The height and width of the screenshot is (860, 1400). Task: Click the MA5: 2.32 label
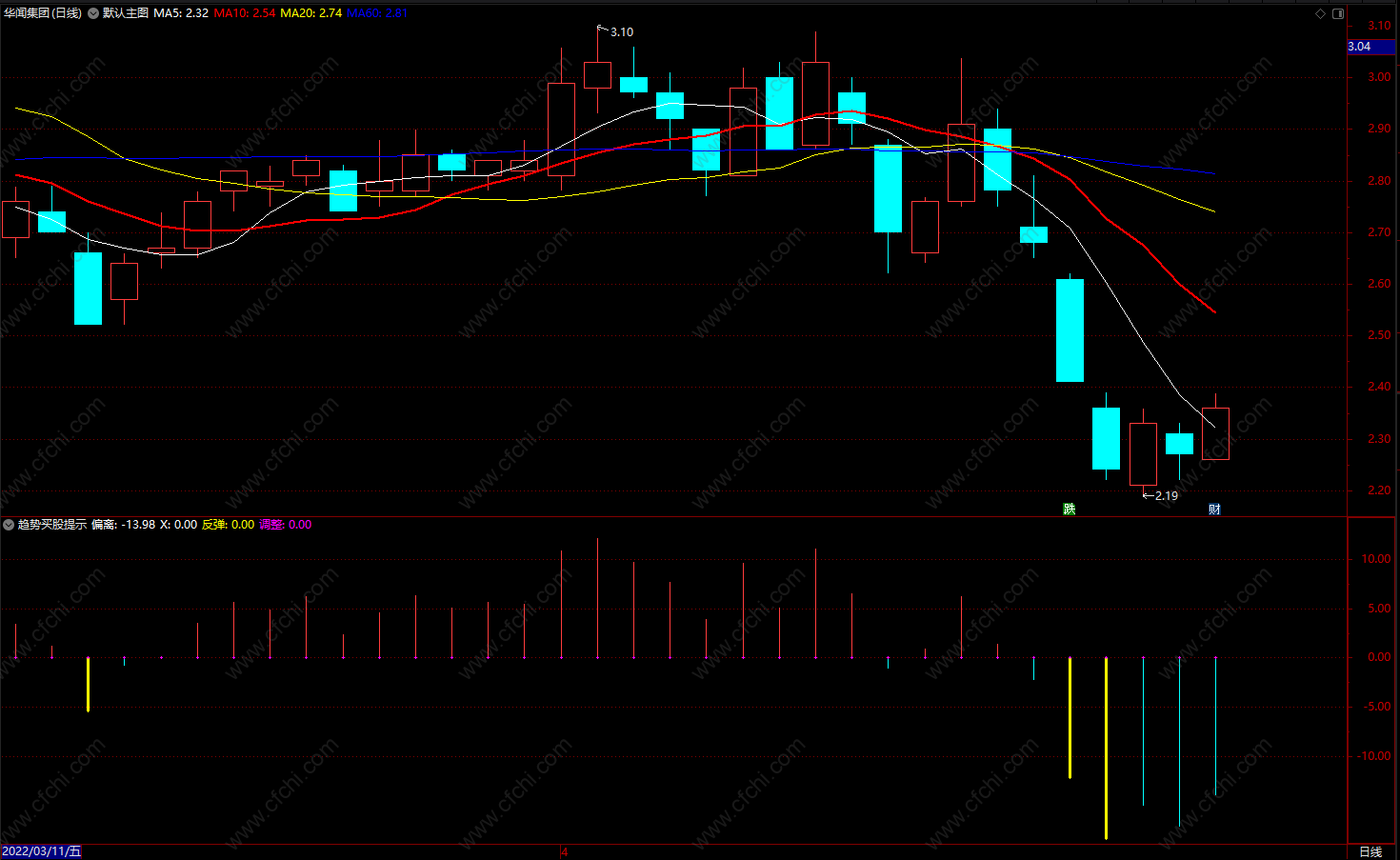point(181,13)
